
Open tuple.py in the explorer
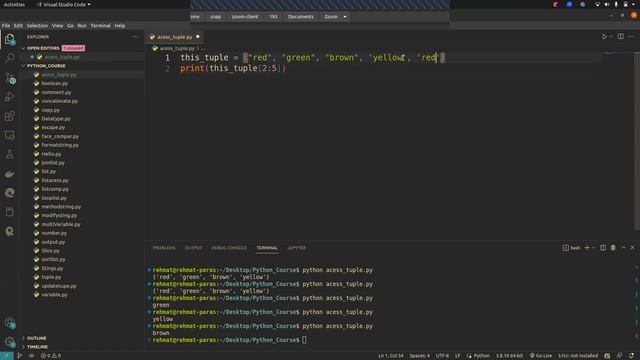tap(51, 277)
